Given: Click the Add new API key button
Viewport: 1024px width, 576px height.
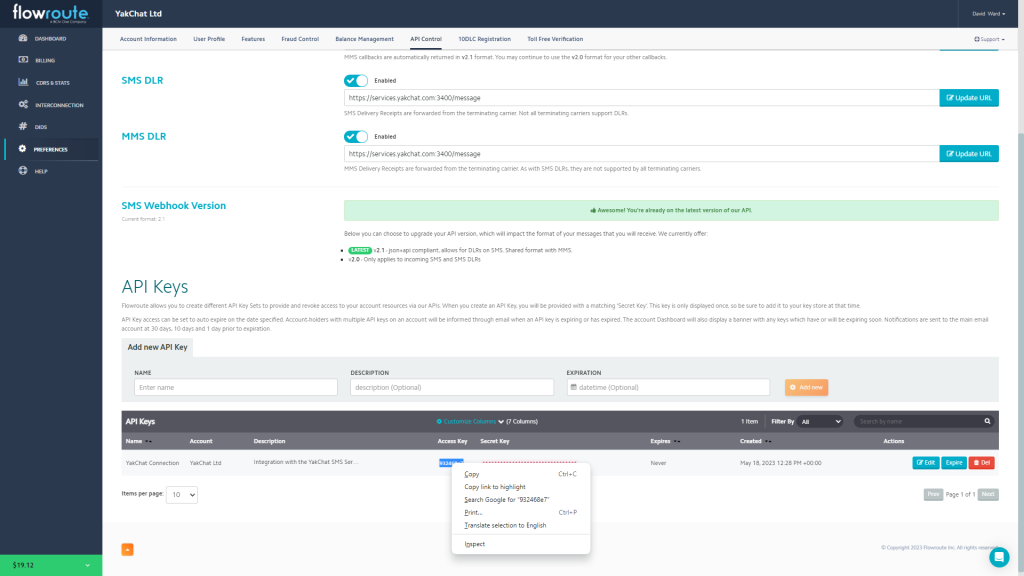Looking at the screenshot, I should coord(807,387).
